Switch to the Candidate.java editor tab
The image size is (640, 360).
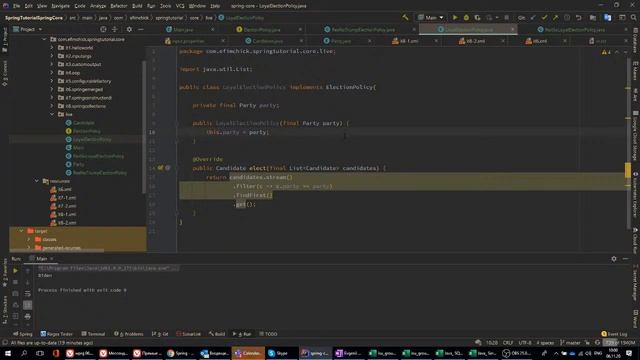point(268,41)
